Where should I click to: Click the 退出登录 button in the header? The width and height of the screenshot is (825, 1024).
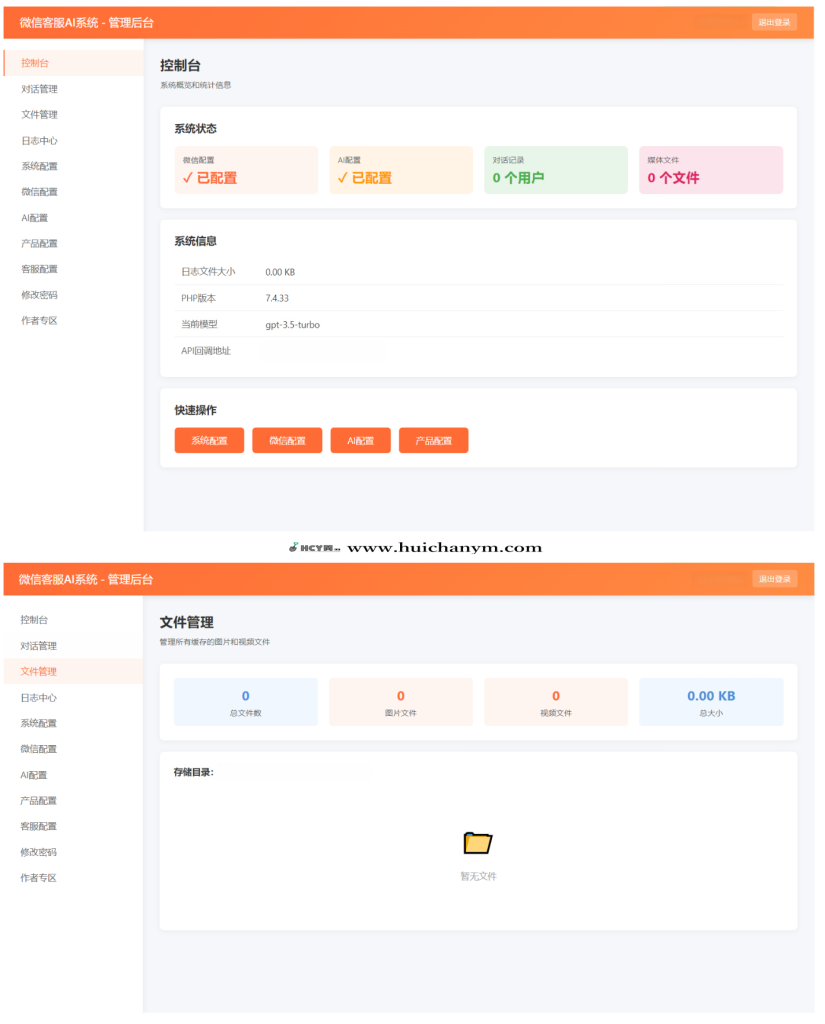(x=775, y=21)
